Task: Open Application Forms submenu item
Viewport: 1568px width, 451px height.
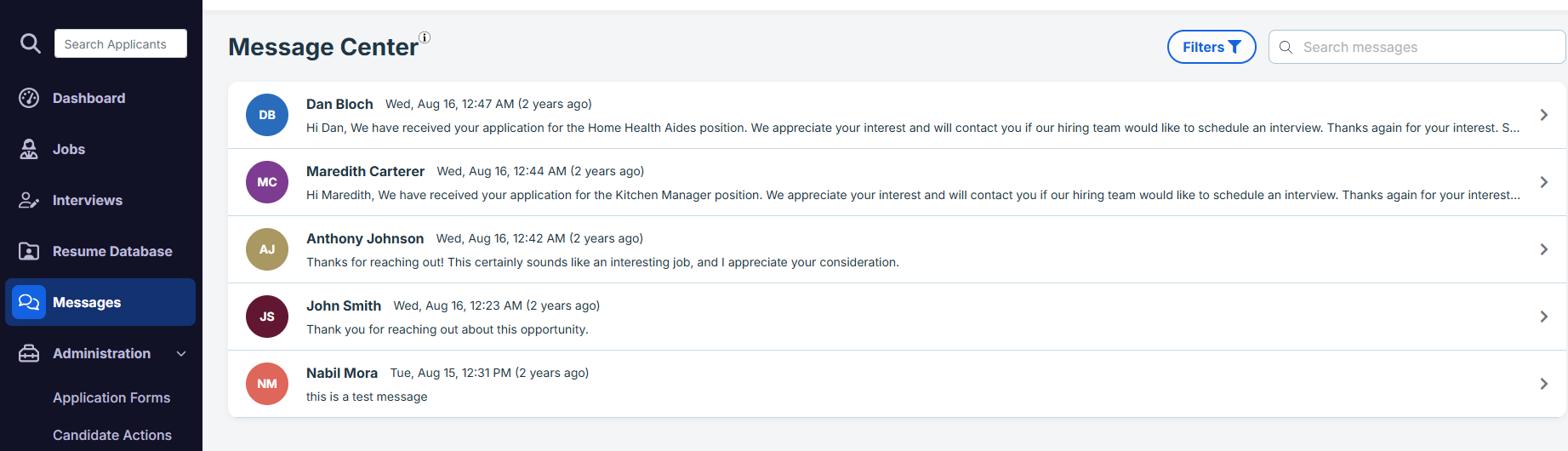Action: click(x=111, y=397)
